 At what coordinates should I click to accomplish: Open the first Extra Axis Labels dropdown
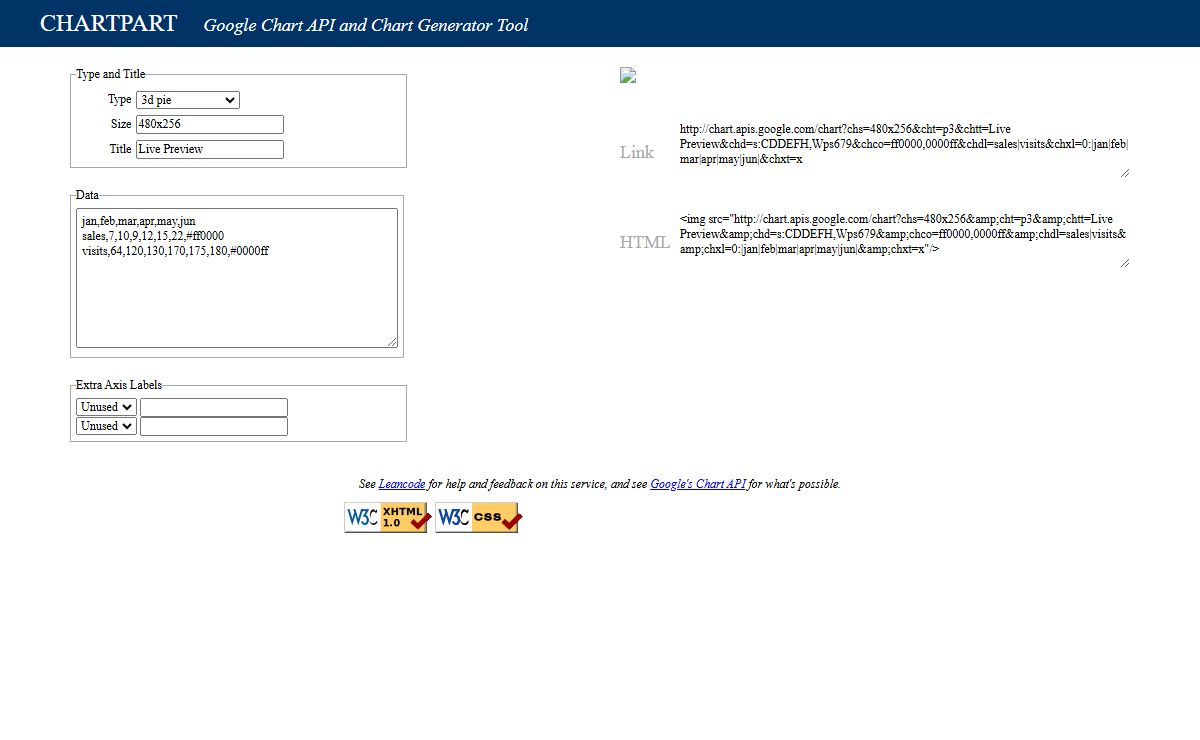click(106, 407)
